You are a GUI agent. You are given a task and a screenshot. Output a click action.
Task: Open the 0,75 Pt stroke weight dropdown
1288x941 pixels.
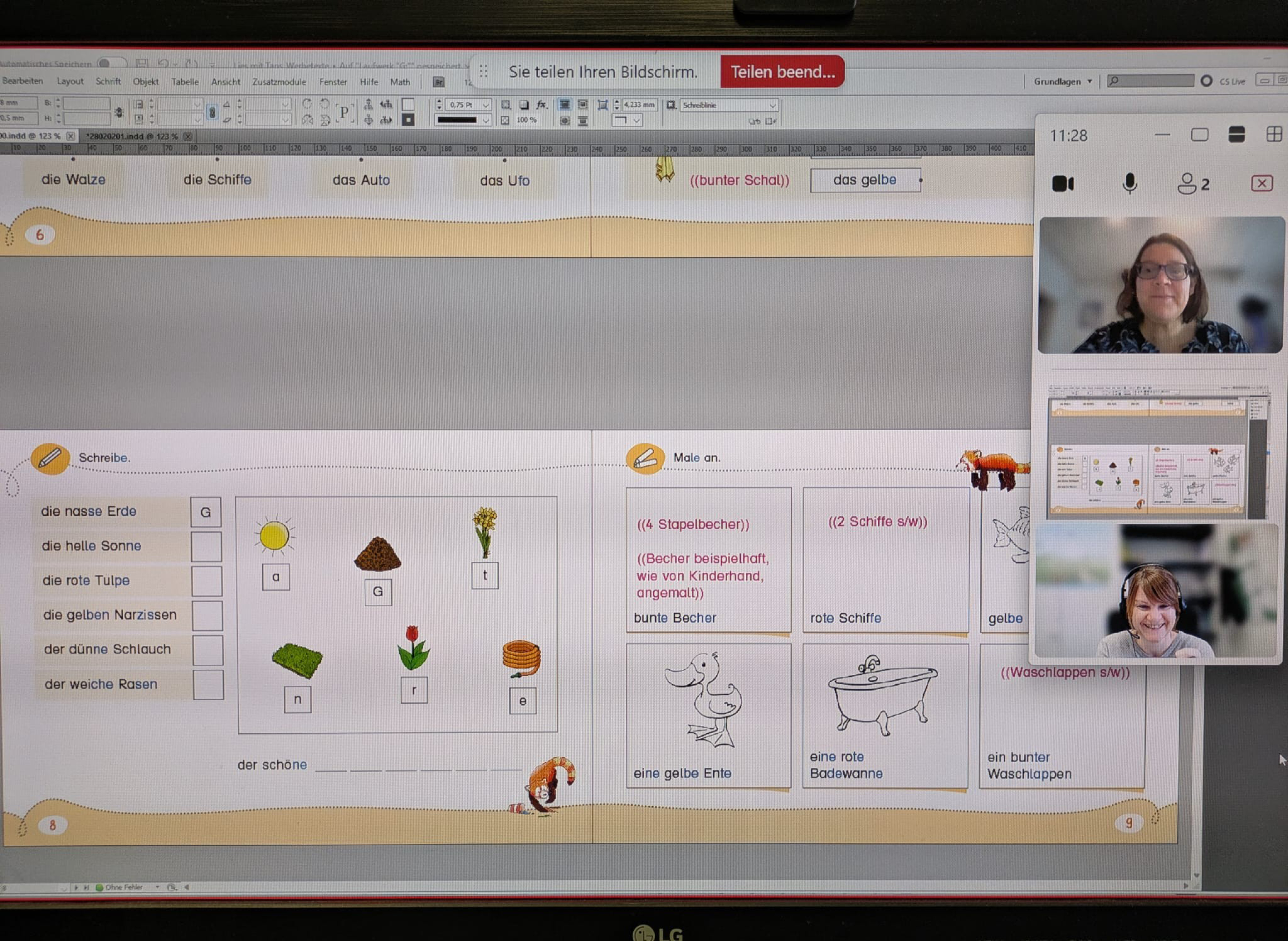(x=485, y=106)
